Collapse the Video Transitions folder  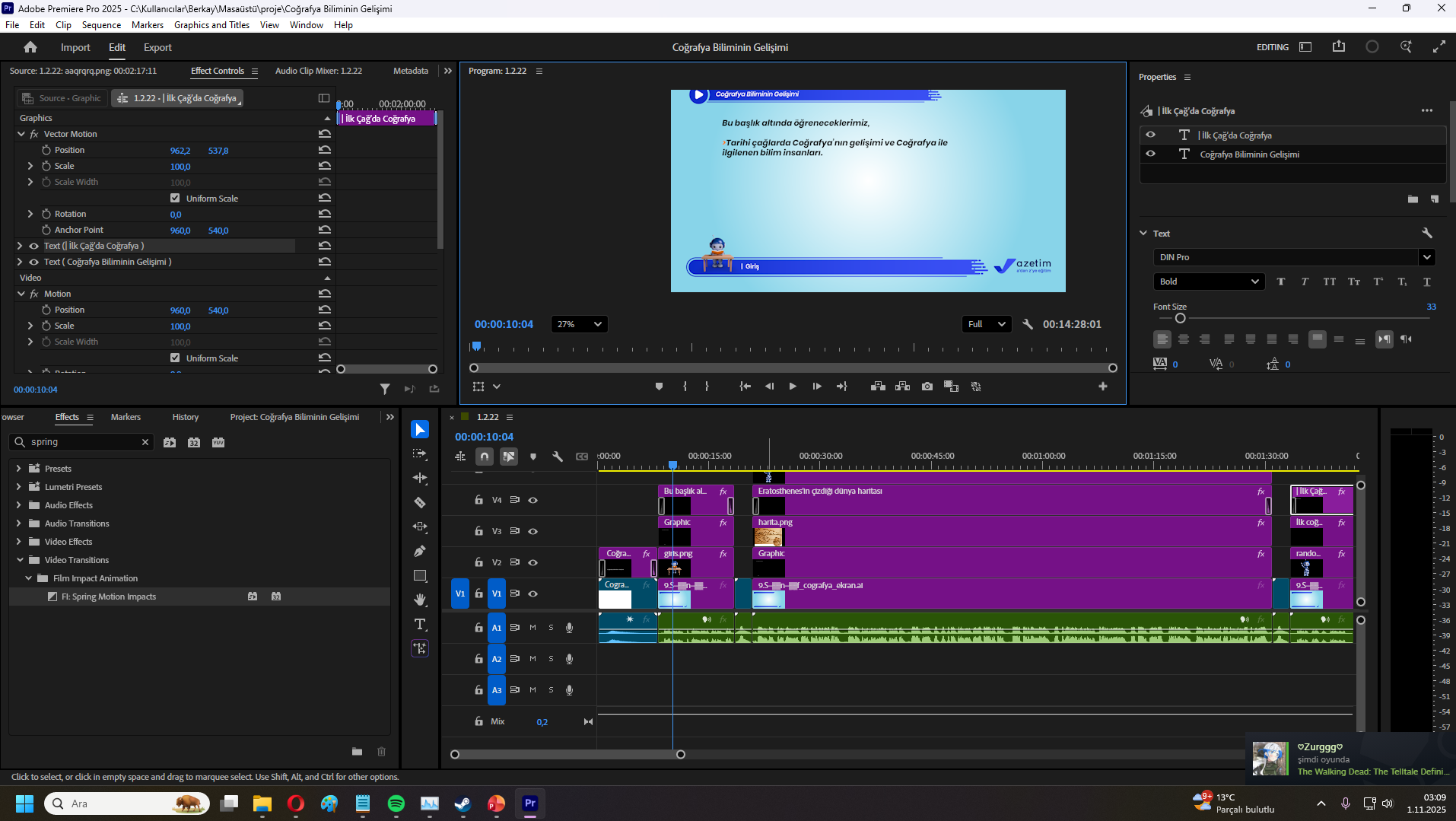(20, 560)
